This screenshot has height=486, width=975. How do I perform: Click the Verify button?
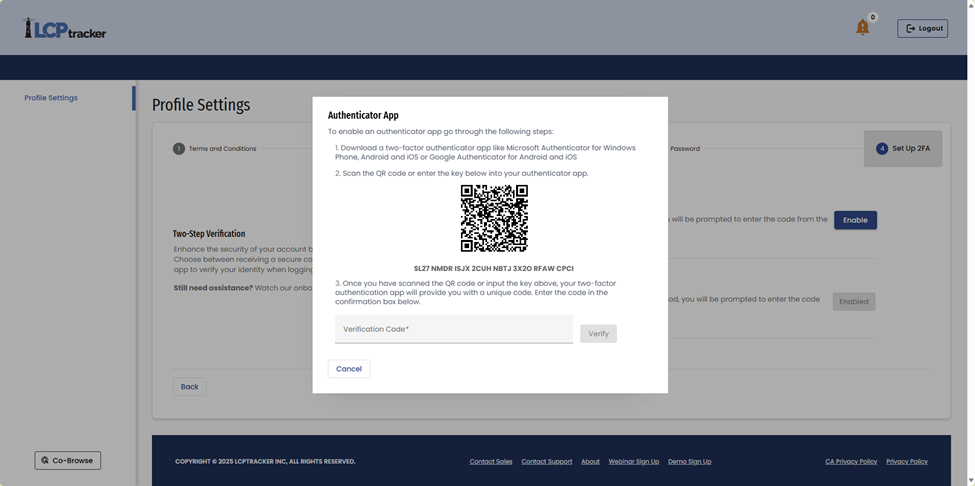598,334
